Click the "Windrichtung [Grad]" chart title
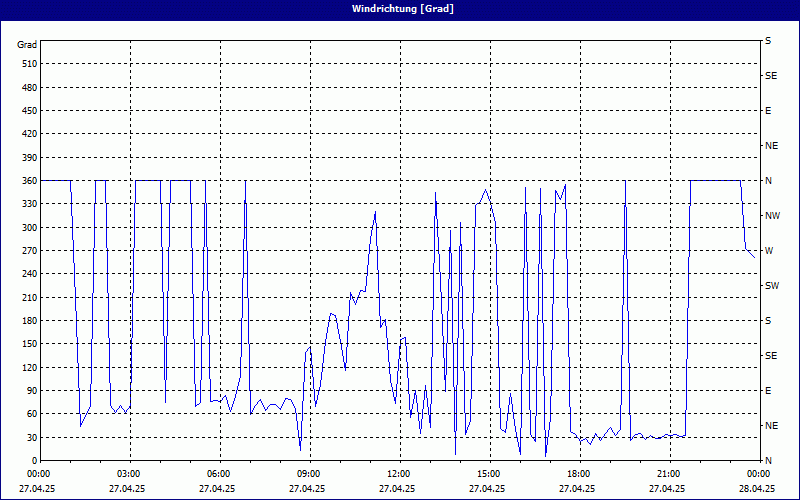This screenshot has width=800, height=500. click(x=399, y=9)
